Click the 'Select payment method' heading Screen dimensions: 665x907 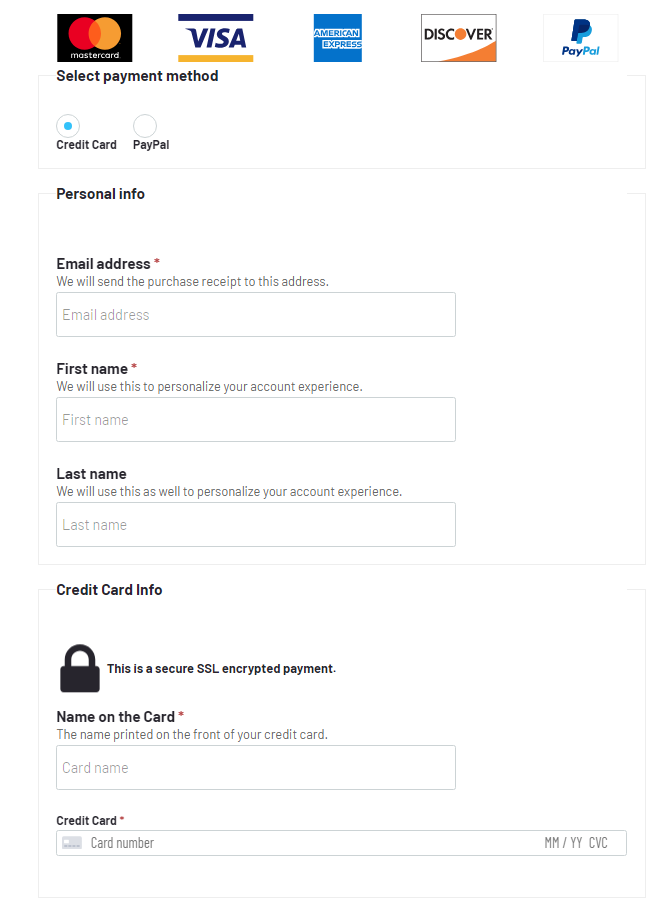tap(137, 76)
